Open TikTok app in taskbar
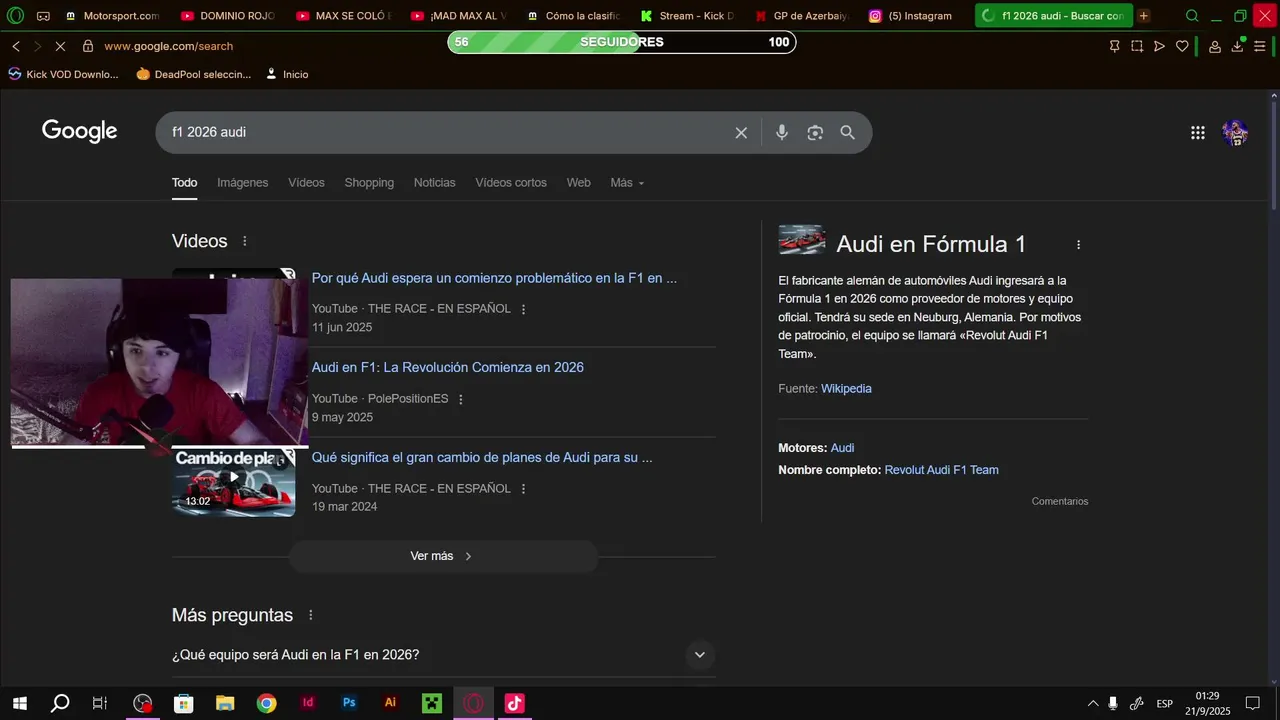The width and height of the screenshot is (1280, 720). click(514, 703)
